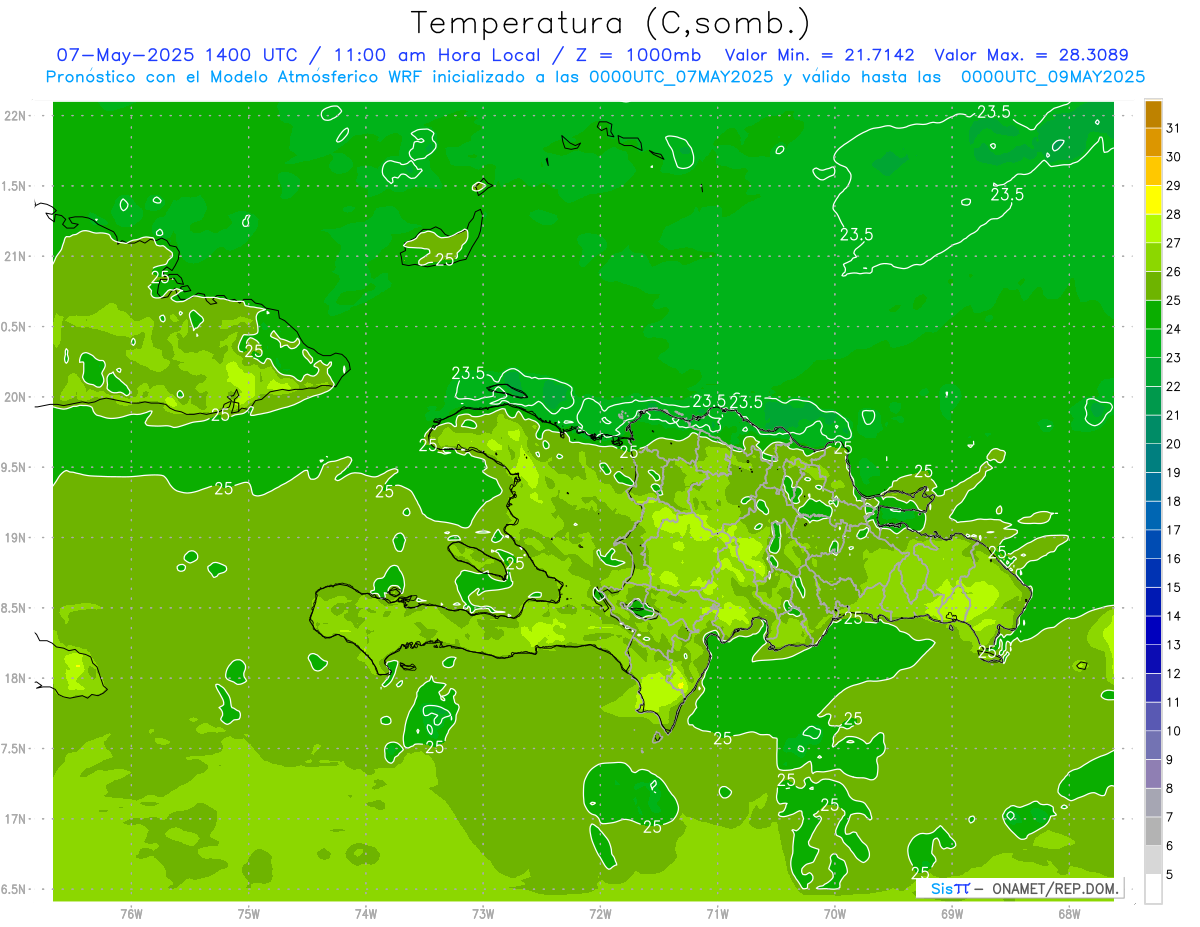Click the color scale label "12"
Image resolution: width=1200 pixels, height=927 pixels.
pyautogui.click(x=1174, y=674)
